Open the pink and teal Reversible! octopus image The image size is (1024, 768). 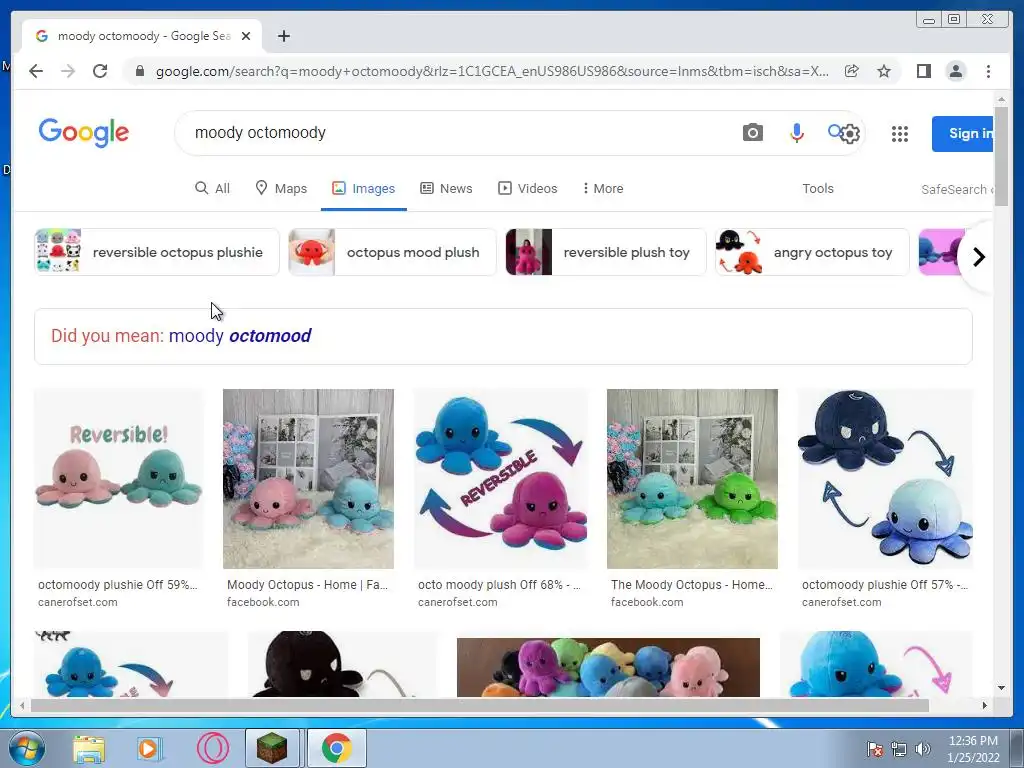coord(118,479)
